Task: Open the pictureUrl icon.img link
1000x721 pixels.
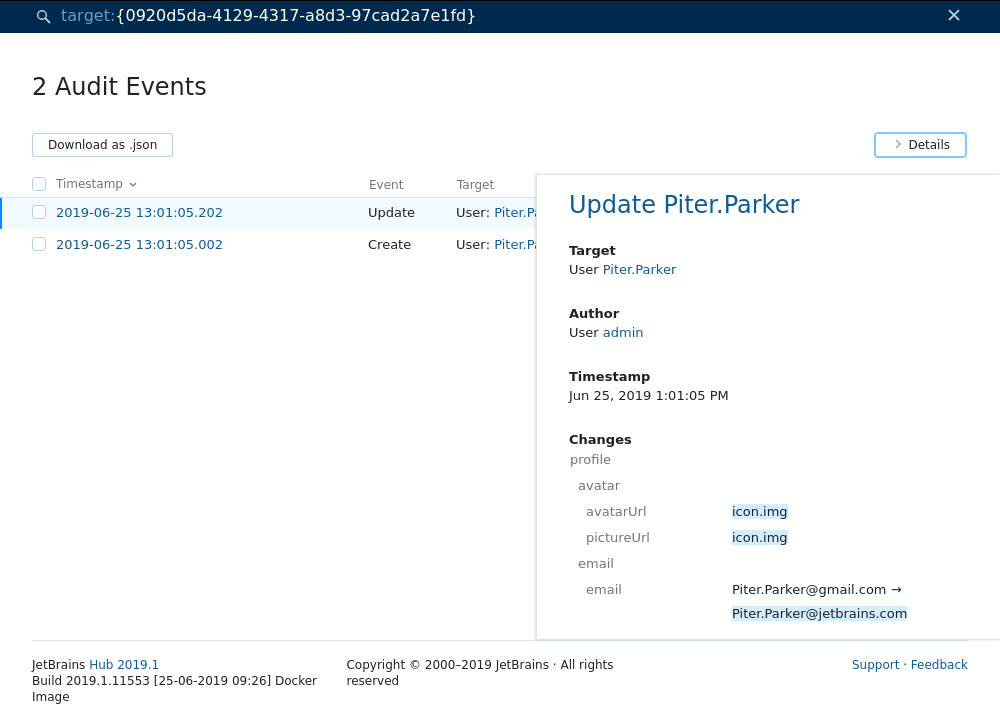Action: tap(759, 537)
